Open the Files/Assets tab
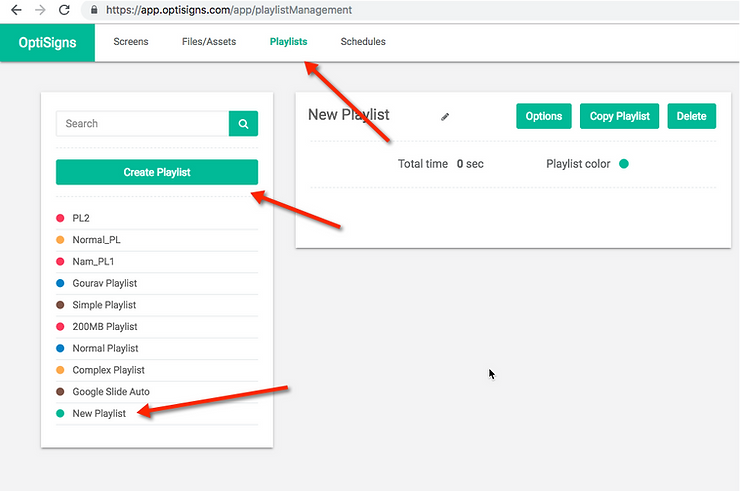This screenshot has width=740, height=491. [209, 42]
